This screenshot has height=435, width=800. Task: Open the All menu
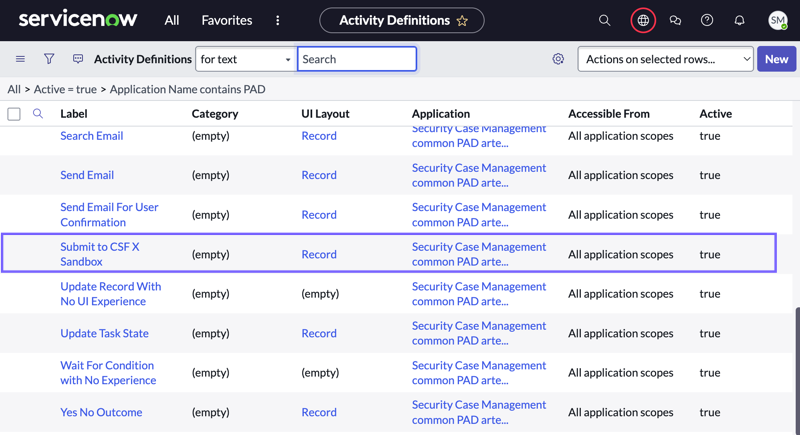[x=171, y=20]
